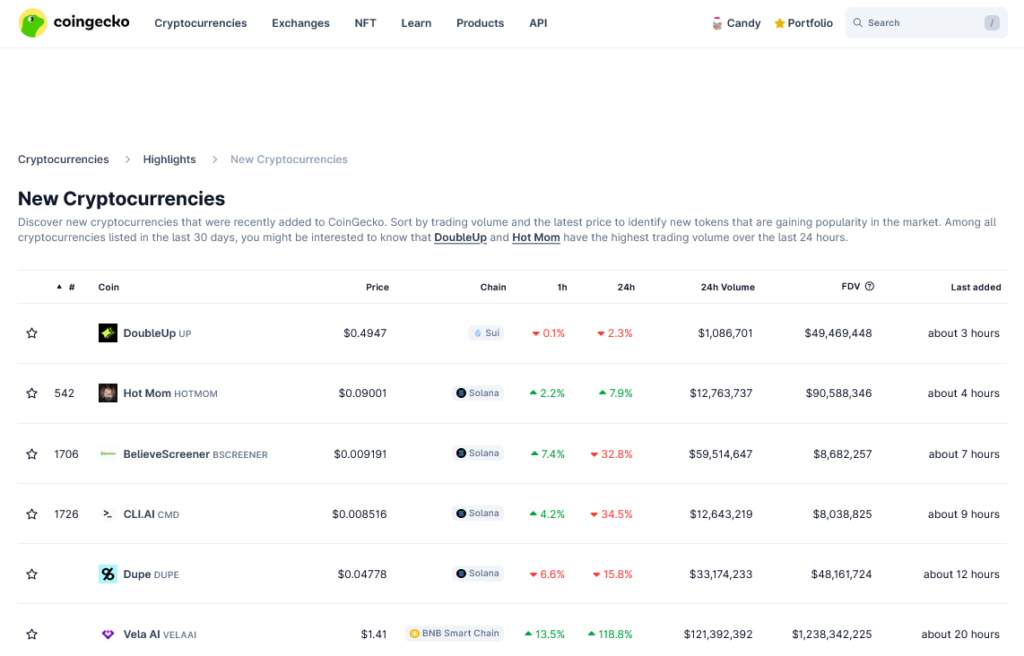Viewport: 1024px width, 656px height.
Task: Favorite Vela AI with the star
Action: point(31,634)
